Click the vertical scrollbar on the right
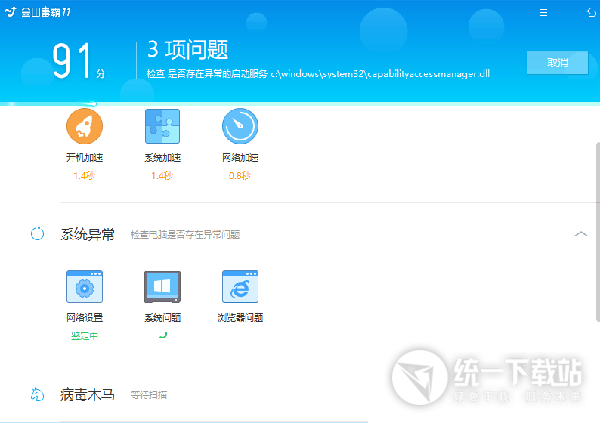Viewport: 600px width, 423px height. coord(596,230)
